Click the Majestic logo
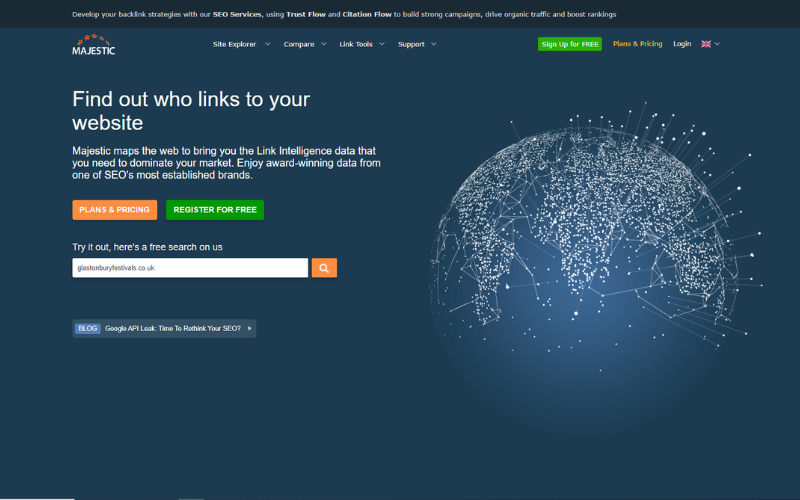 pos(93,45)
